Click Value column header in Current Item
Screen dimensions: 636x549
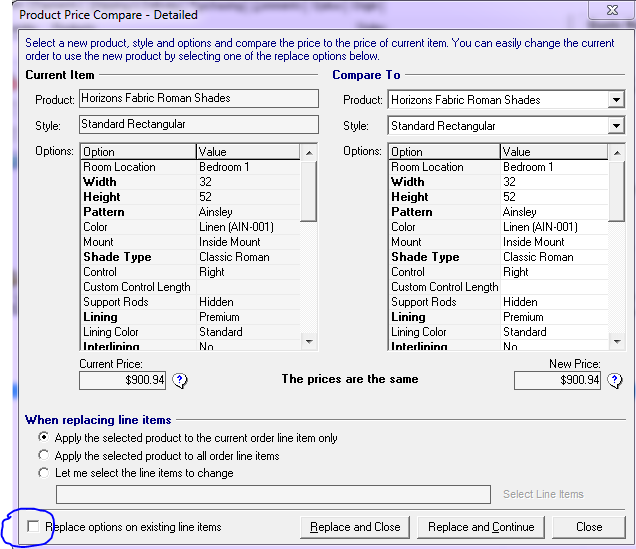pyautogui.click(x=248, y=152)
